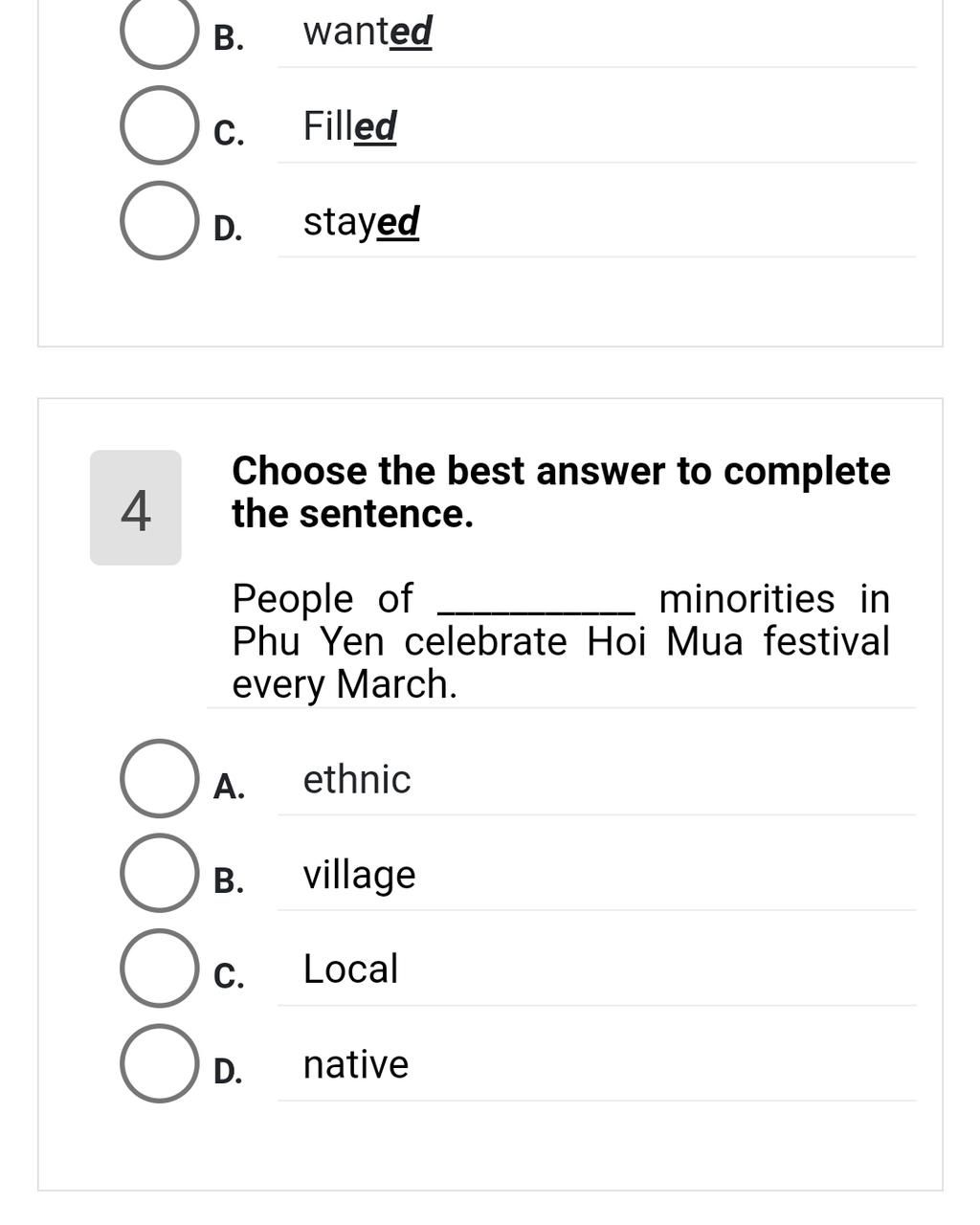Select the radio button for "ethnic"

coord(159,779)
